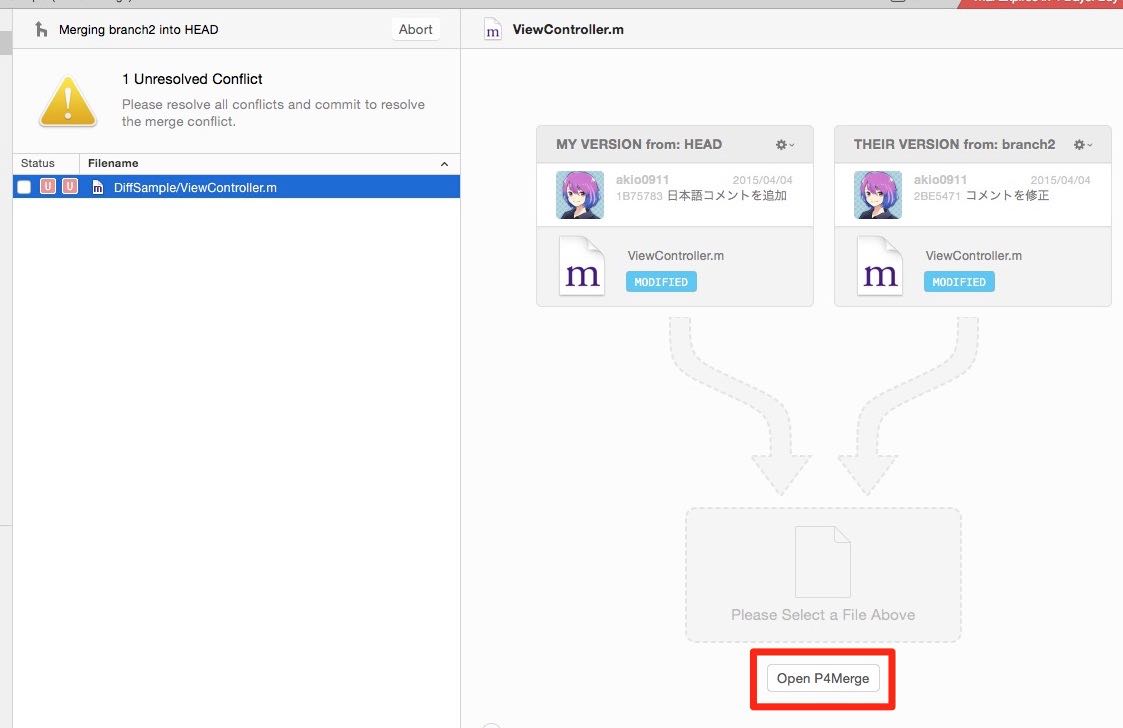
Task: Select the THEIR VERSION ViewController.m file icon
Action: tap(879, 266)
